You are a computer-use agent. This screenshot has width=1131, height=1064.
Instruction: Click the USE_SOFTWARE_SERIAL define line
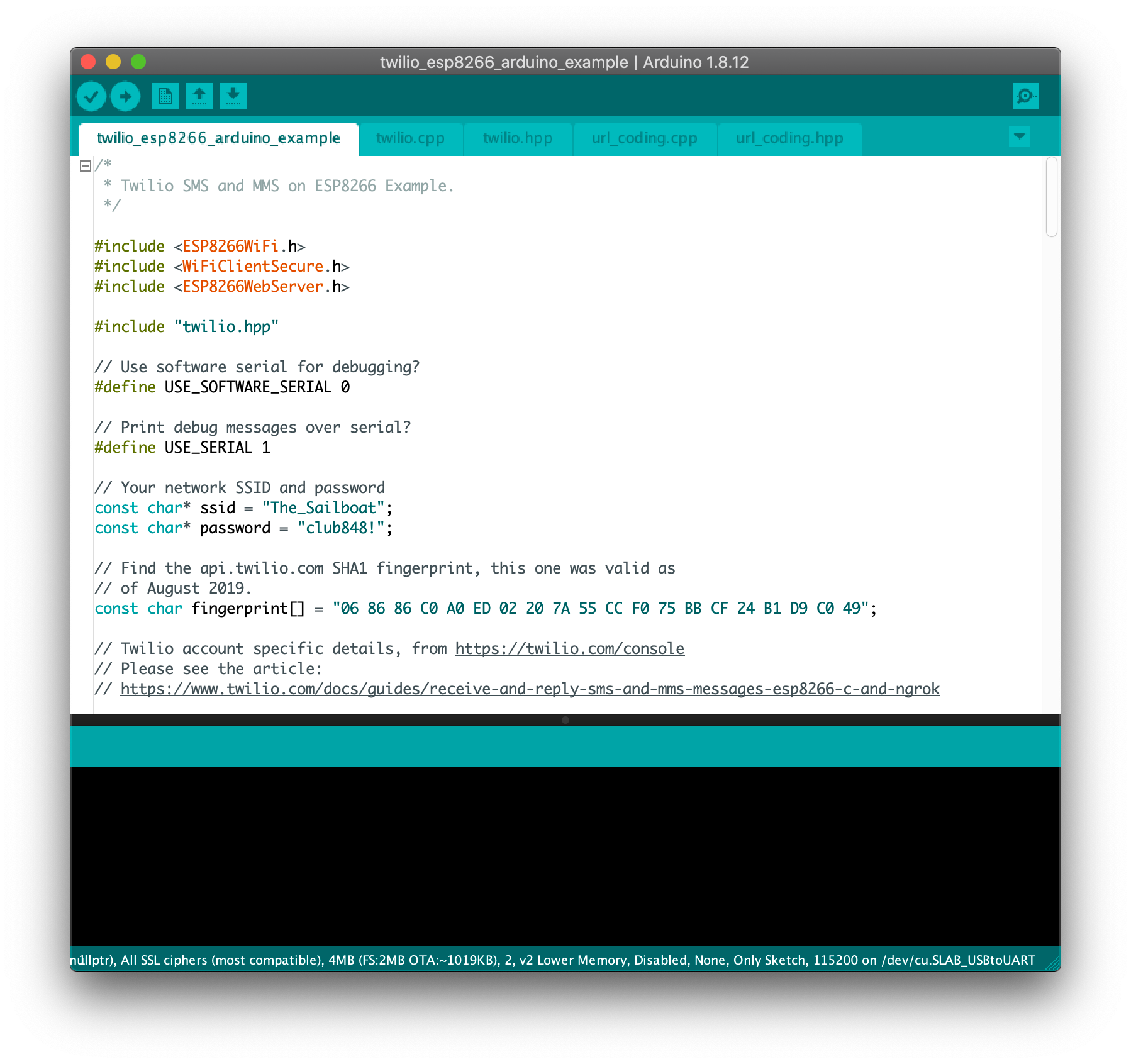point(222,387)
